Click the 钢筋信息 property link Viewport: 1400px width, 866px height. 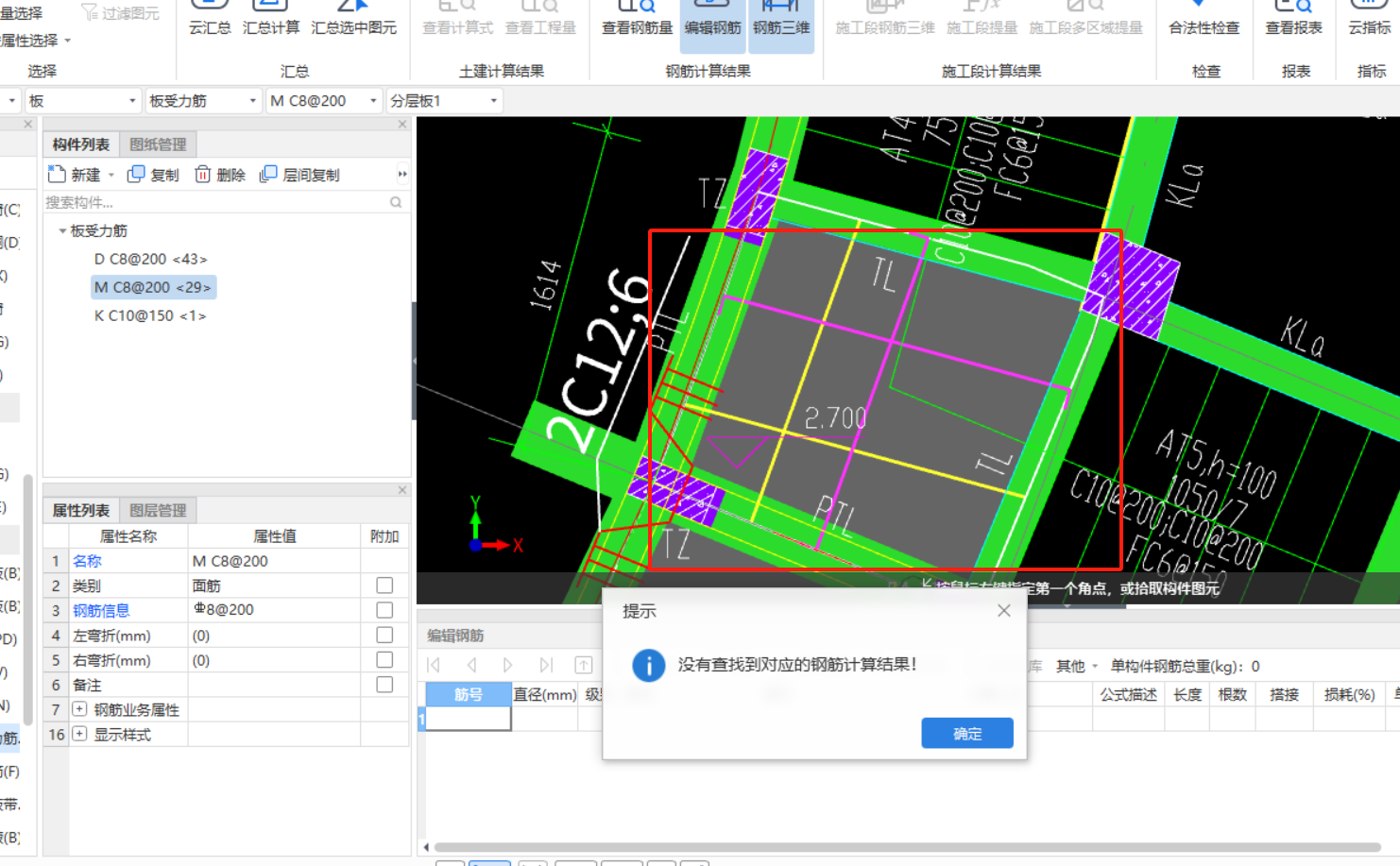[x=101, y=610]
